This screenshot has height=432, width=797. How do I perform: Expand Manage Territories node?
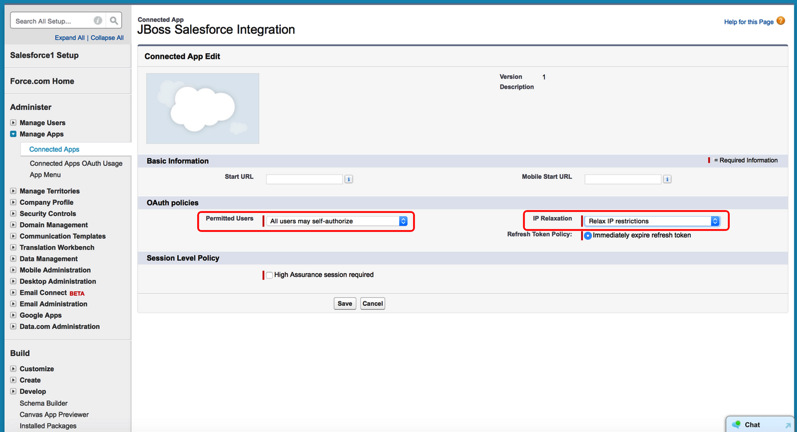[13, 191]
